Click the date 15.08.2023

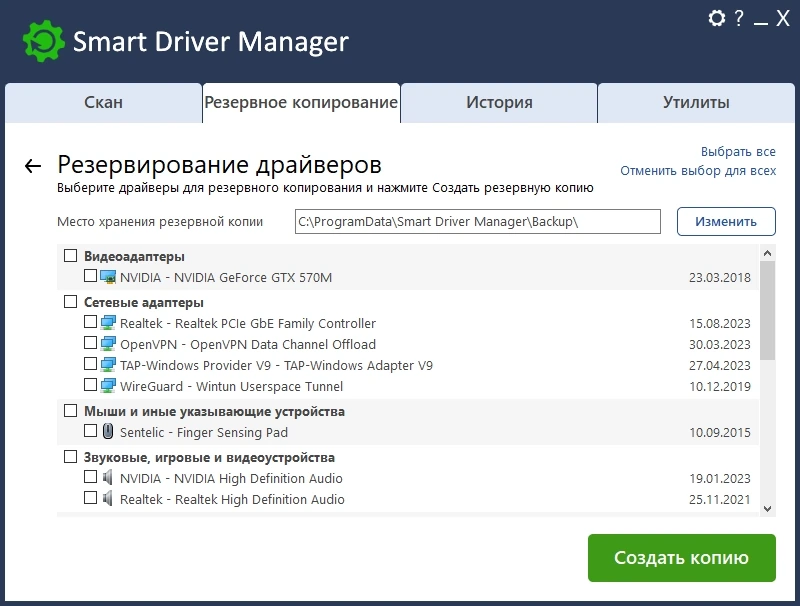pos(719,323)
